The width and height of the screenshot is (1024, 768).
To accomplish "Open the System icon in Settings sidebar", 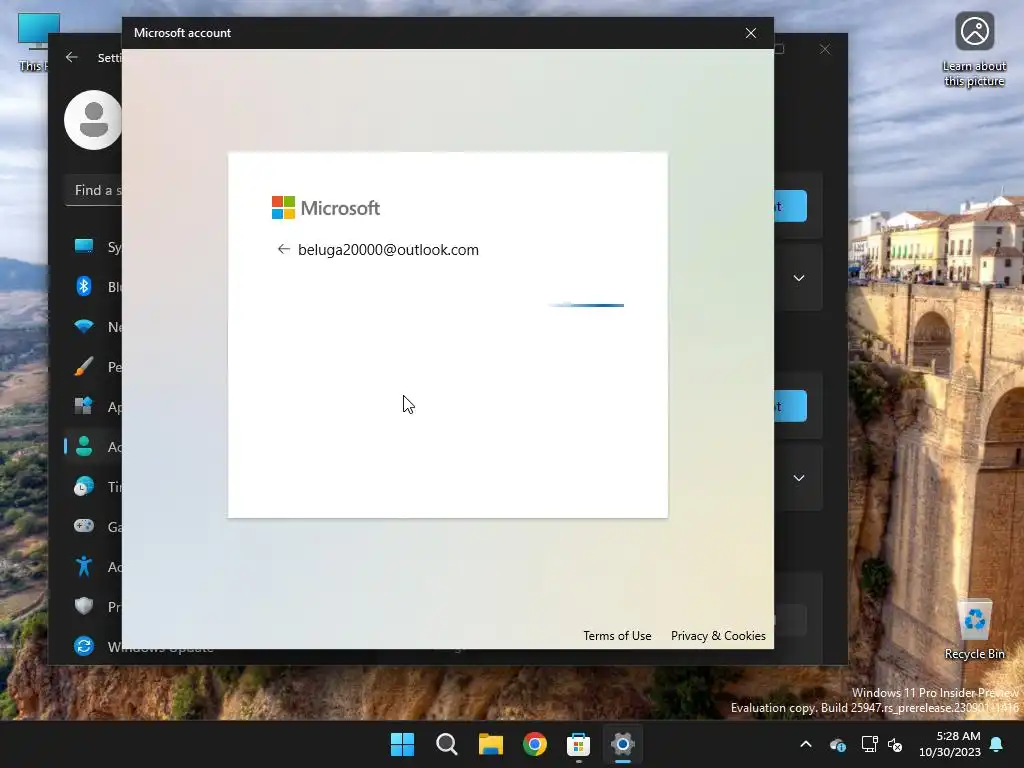I will pyautogui.click(x=84, y=246).
